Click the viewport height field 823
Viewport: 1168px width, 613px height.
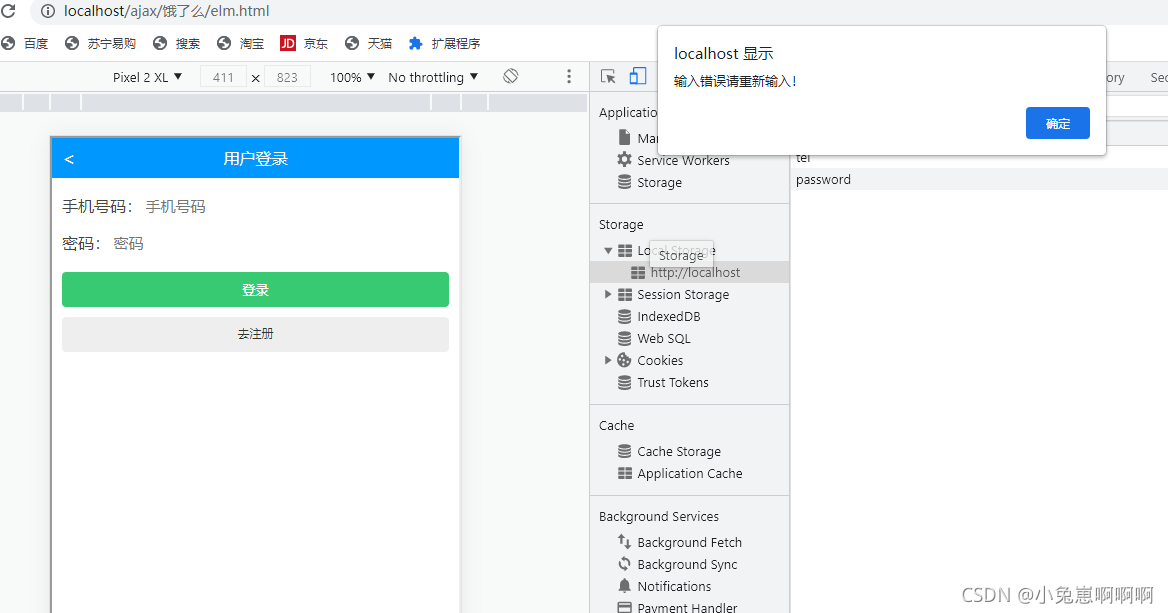tap(287, 77)
